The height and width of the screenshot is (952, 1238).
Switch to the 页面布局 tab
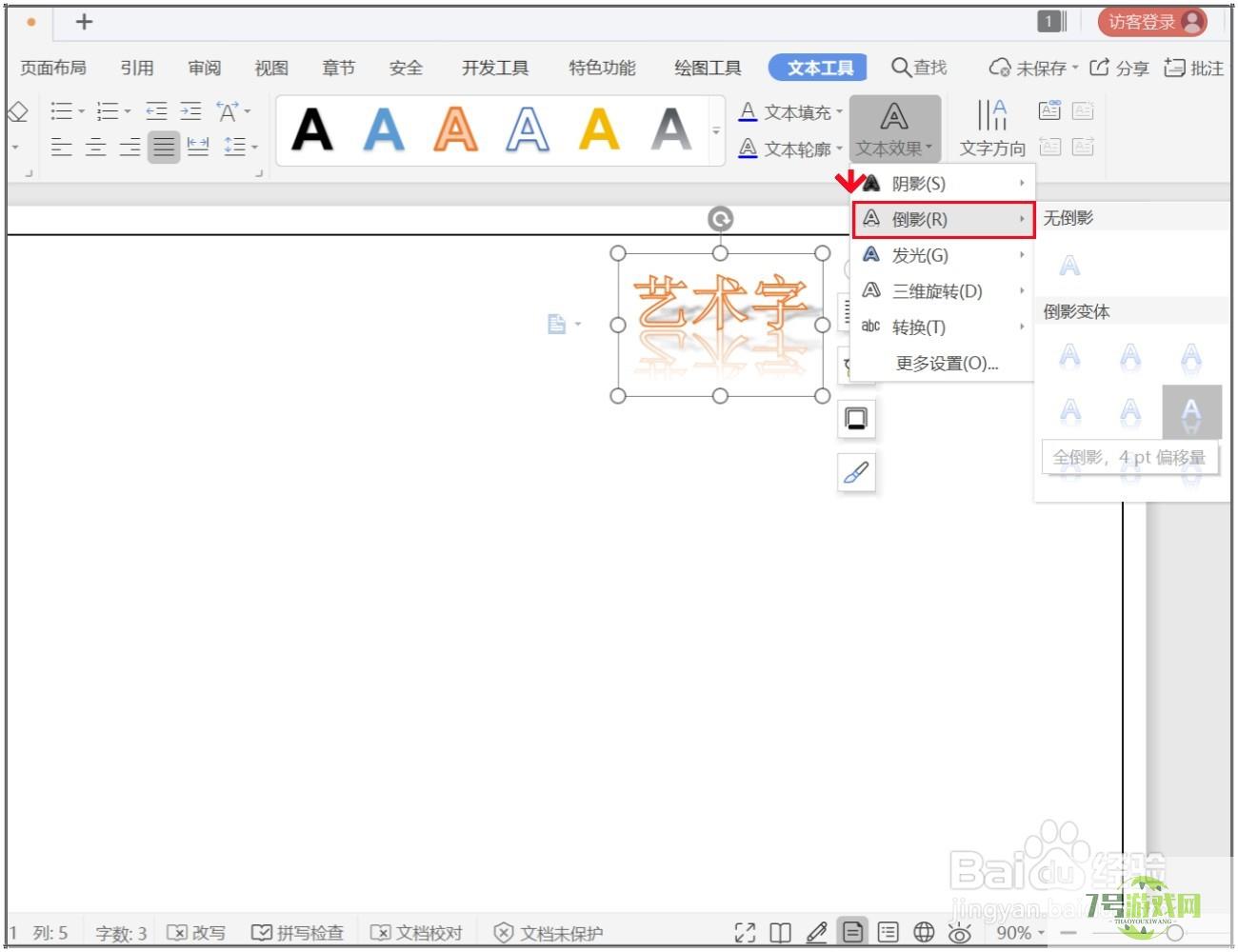[x=53, y=68]
